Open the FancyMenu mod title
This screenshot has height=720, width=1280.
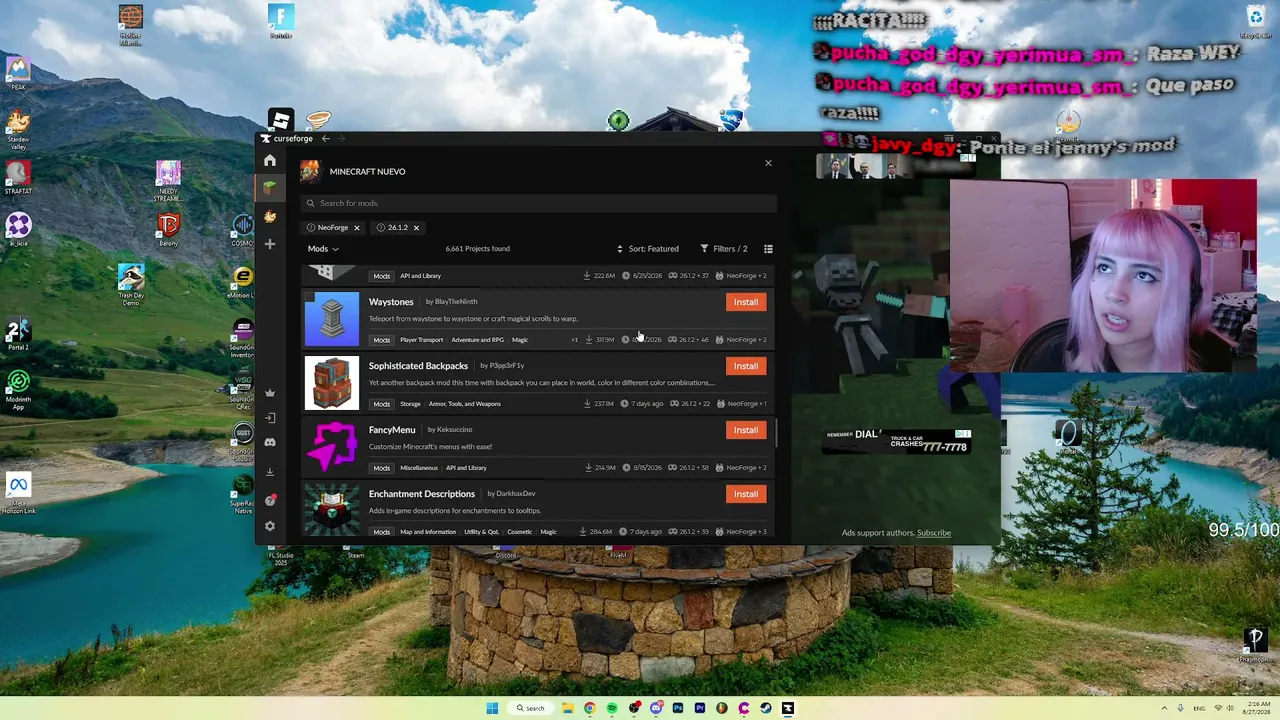click(392, 430)
